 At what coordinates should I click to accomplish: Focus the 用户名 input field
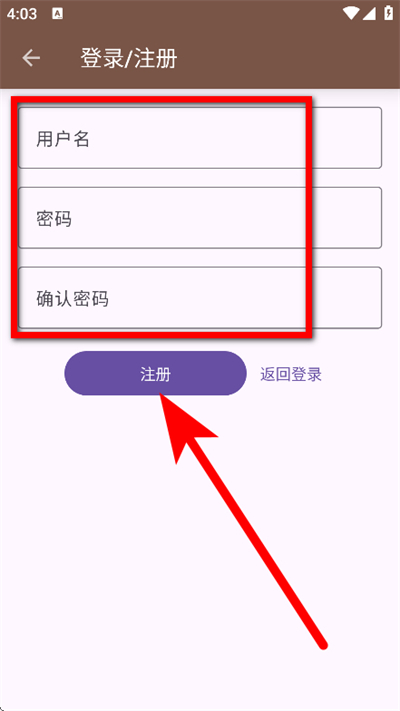pyautogui.click(x=200, y=138)
